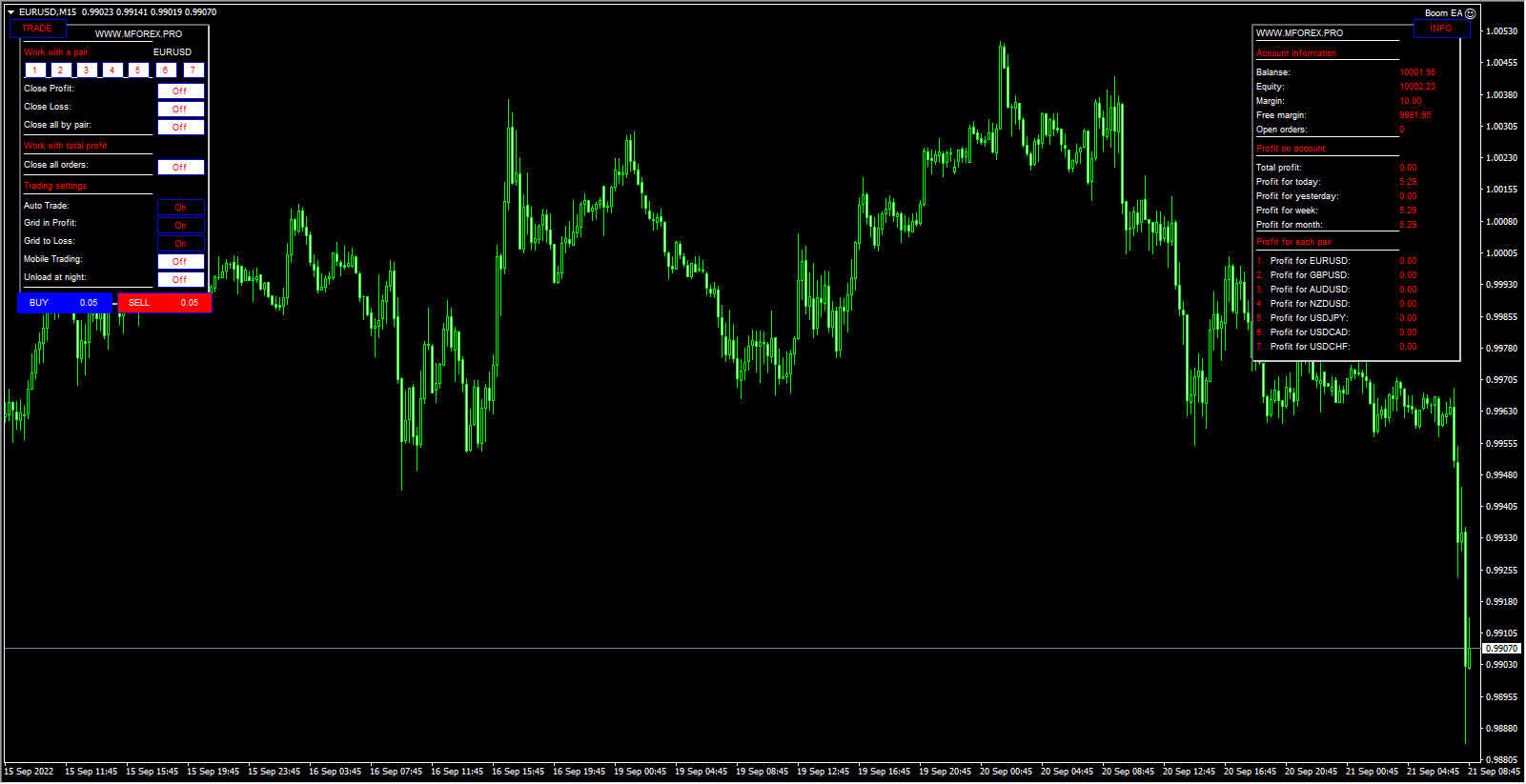Enable the Unload at night switch
This screenshot has width=1526, height=784.
click(181, 280)
